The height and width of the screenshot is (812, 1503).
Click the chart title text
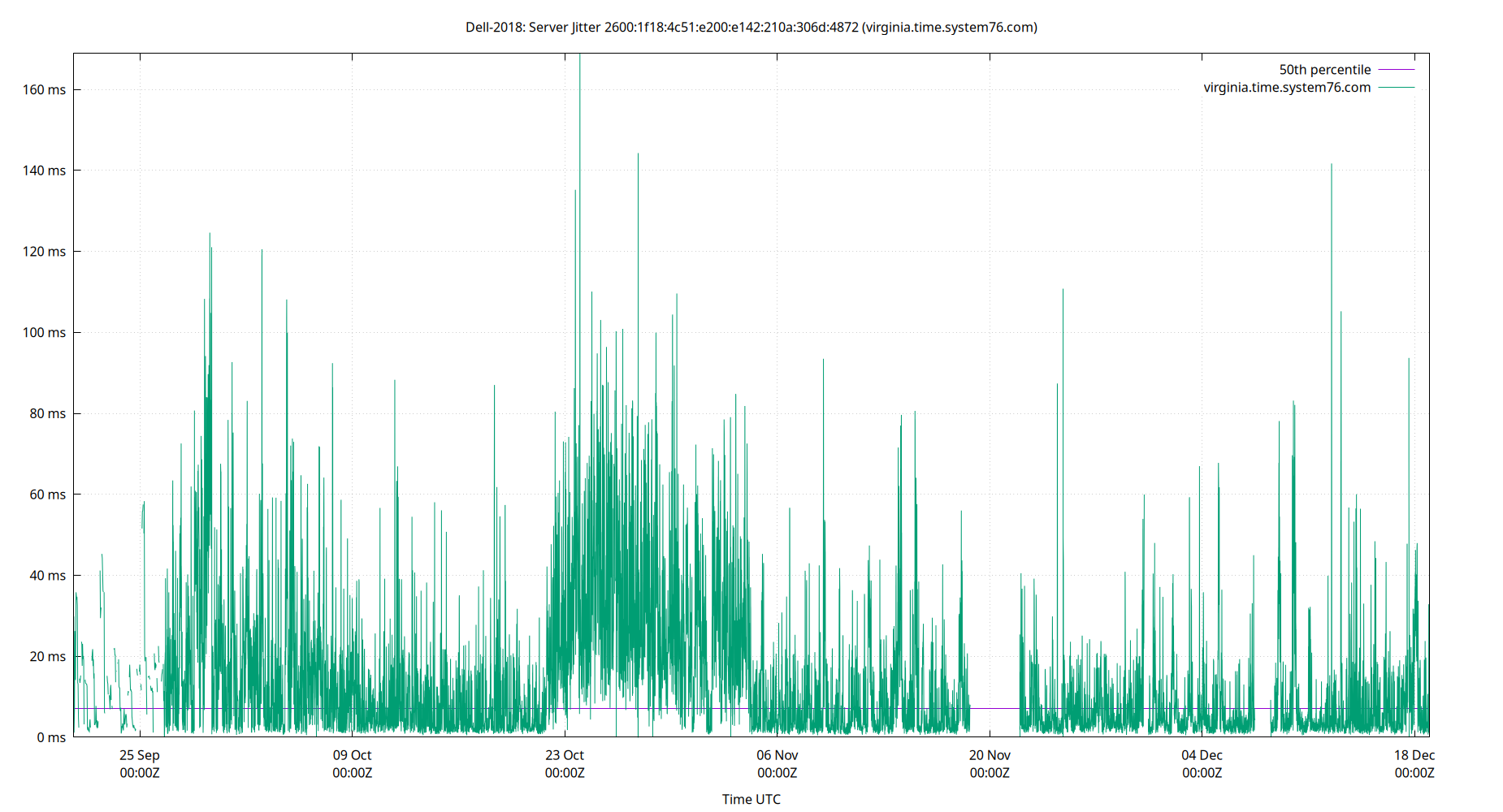[x=750, y=27]
